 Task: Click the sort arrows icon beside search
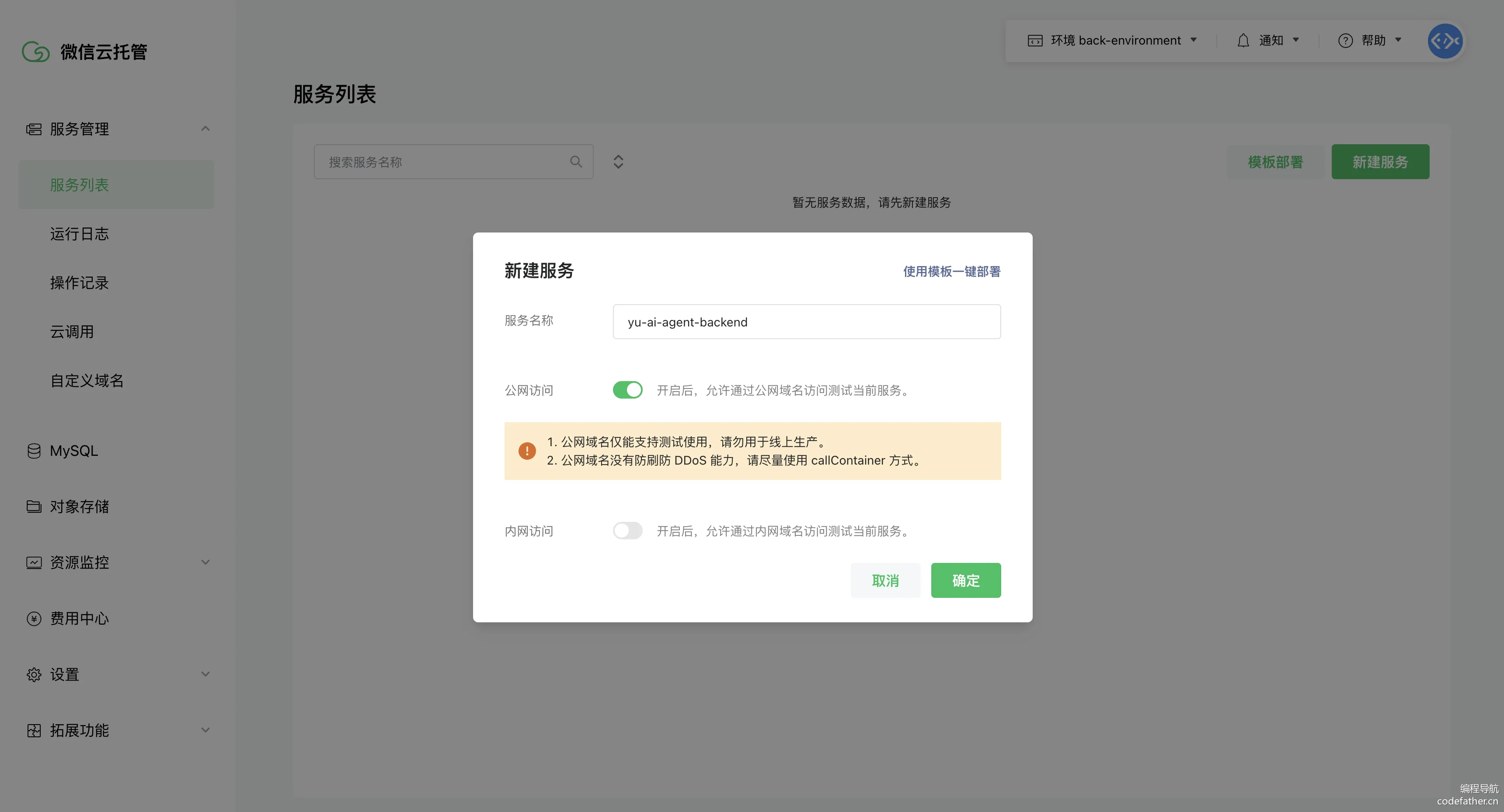(618, 162)
